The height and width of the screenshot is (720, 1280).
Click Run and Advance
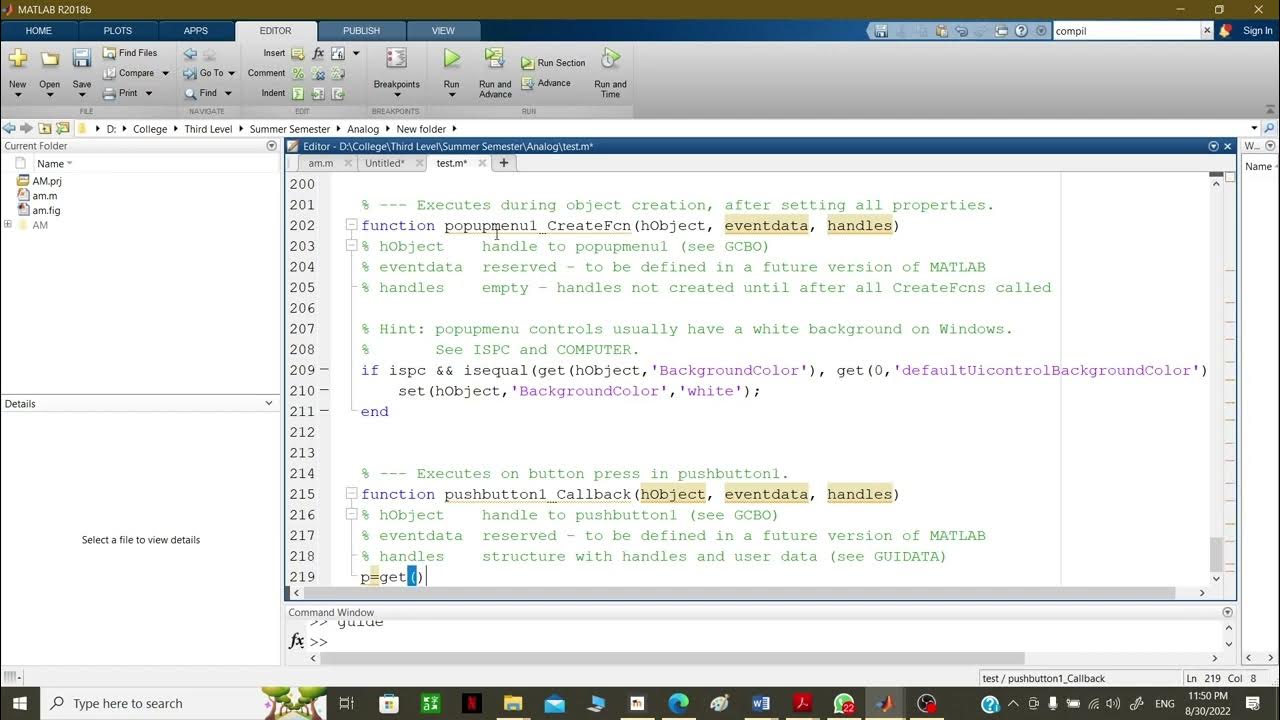point(495,72)
